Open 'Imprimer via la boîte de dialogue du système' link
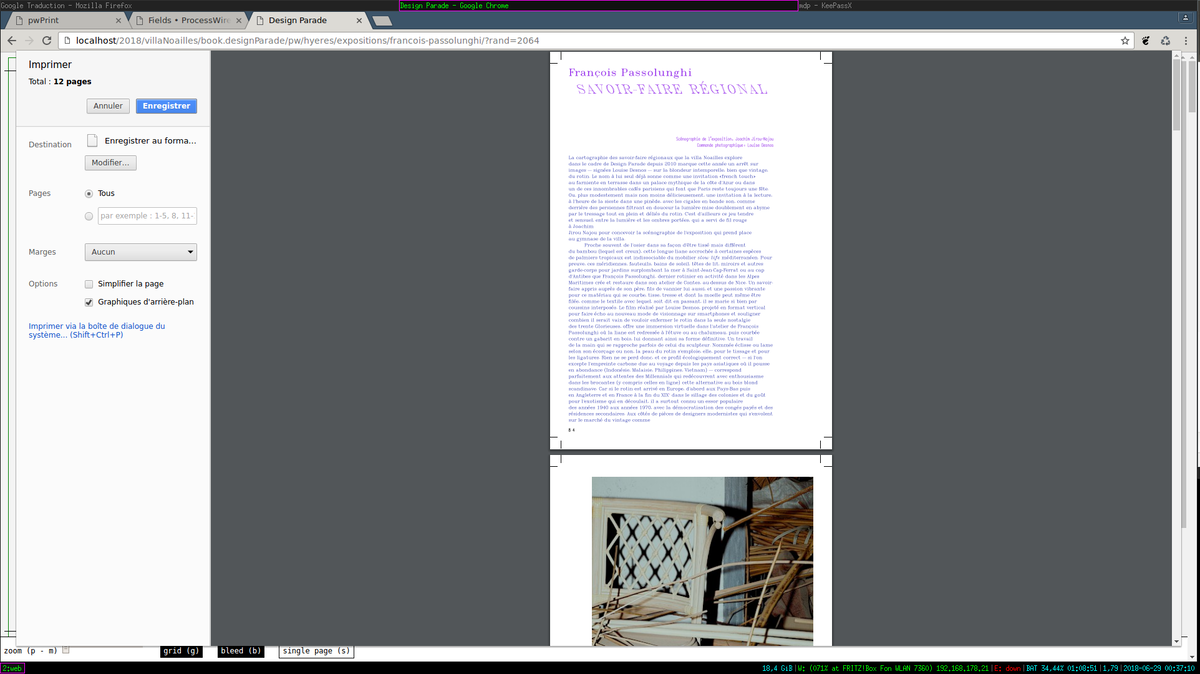The height and width of the screenshot is (674, 1200). (96, 330)
